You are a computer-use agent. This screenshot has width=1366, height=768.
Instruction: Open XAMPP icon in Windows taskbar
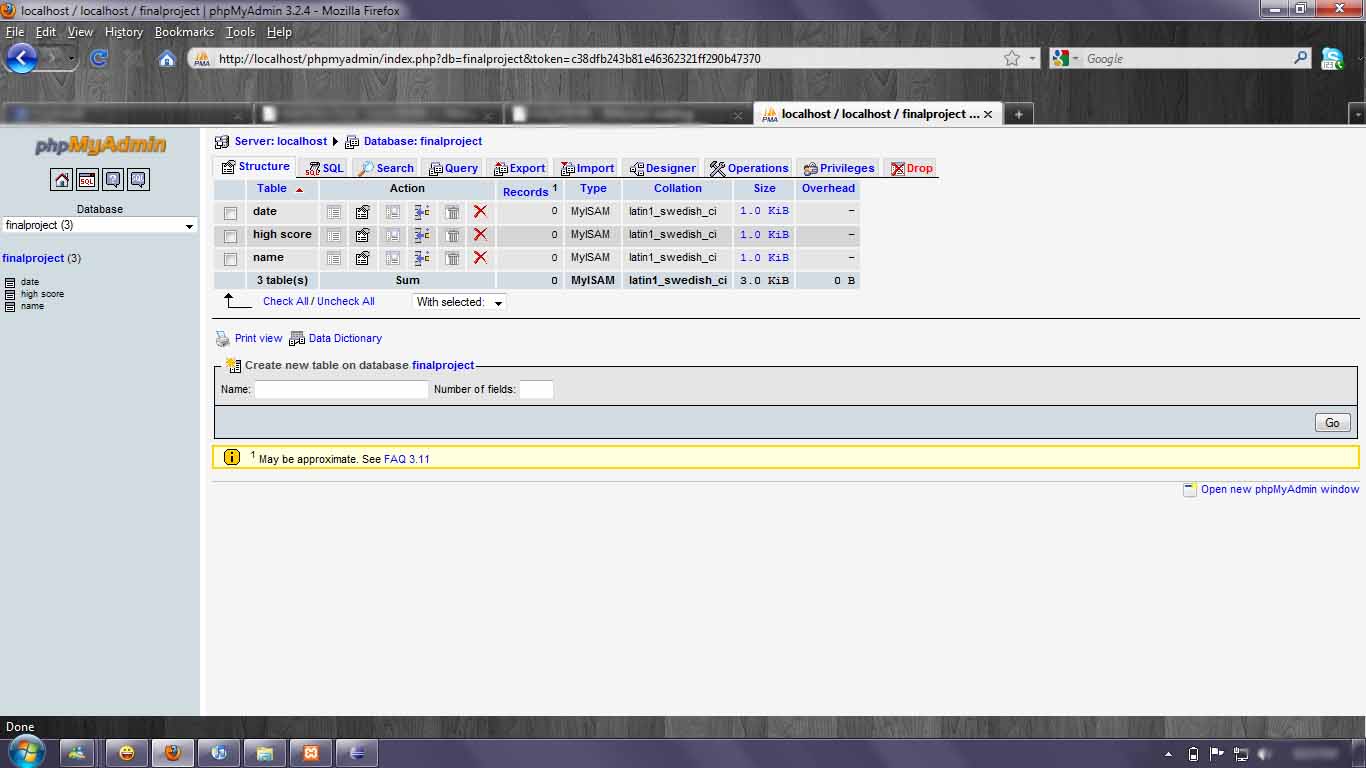pyautogui.click(x=310, y=753)
